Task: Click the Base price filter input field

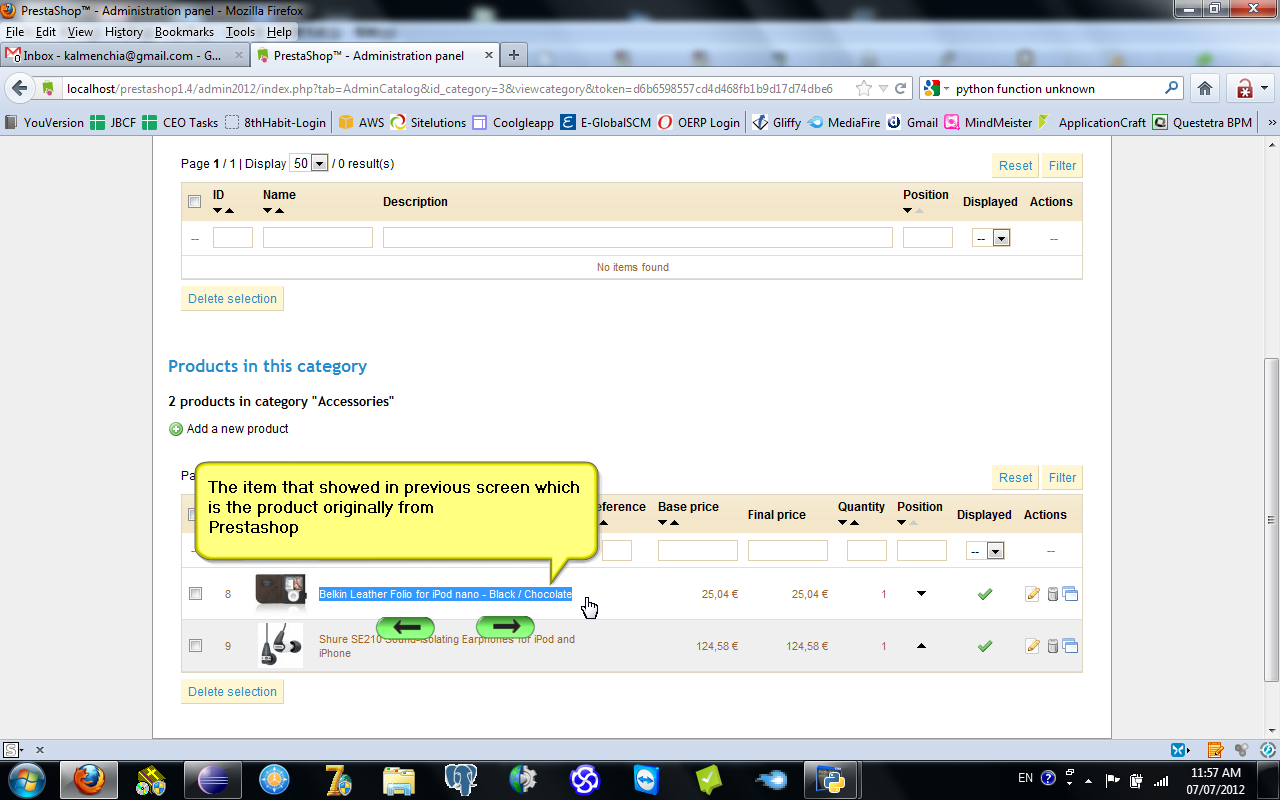Action: pyautogui.click(x=698, y=551)
